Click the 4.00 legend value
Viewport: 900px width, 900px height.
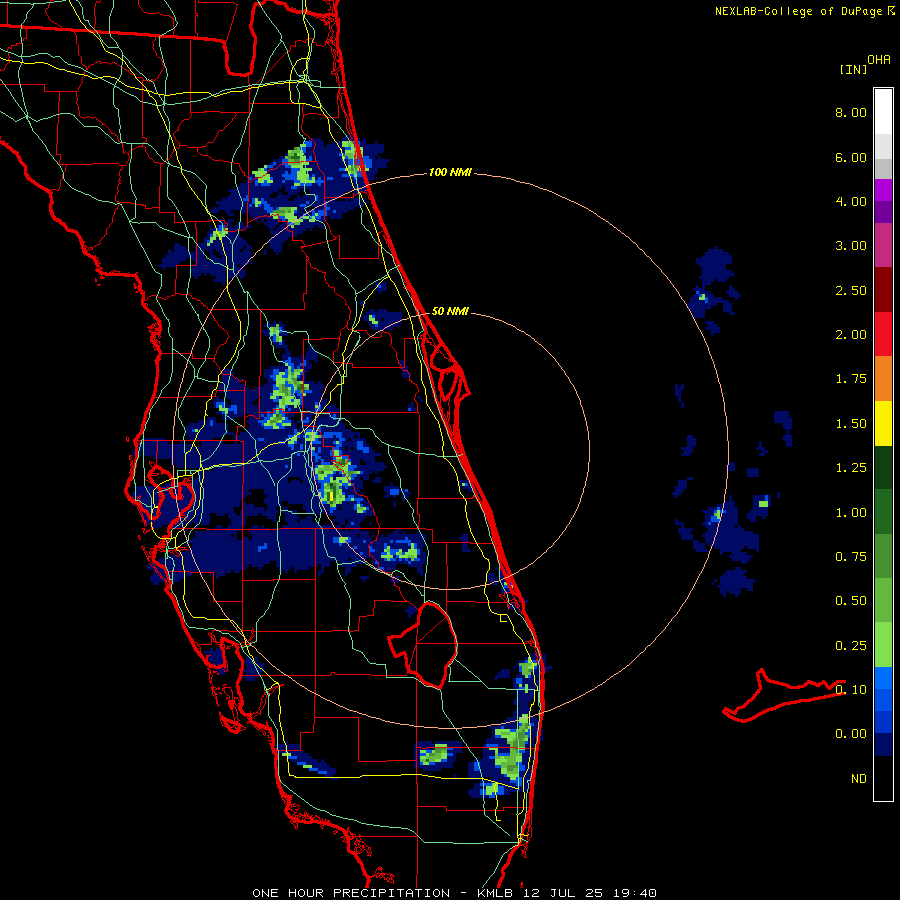tap(851, 201)
